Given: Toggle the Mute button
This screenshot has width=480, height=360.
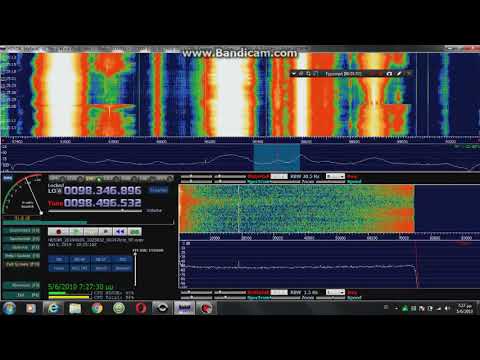Looking at the screenshot, I should (x=59, y=268).
